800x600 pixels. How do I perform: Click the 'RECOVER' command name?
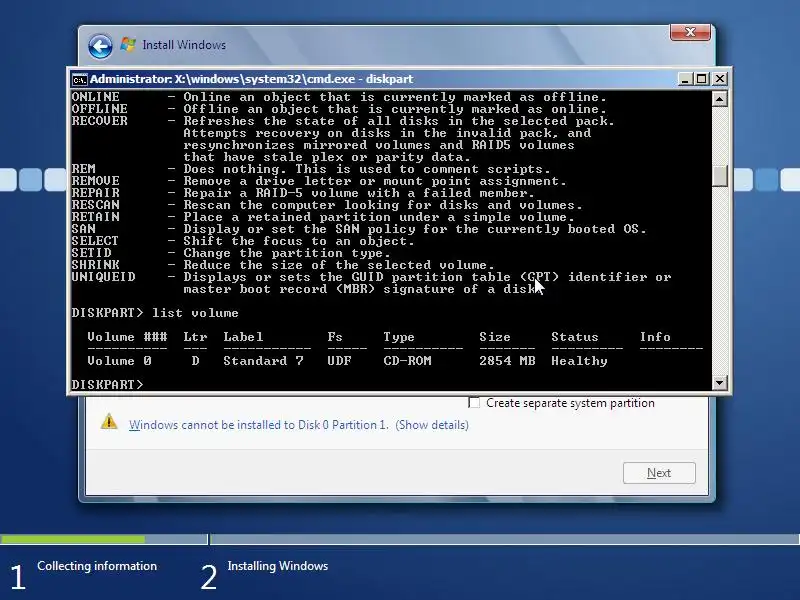[x=99, y=121]
